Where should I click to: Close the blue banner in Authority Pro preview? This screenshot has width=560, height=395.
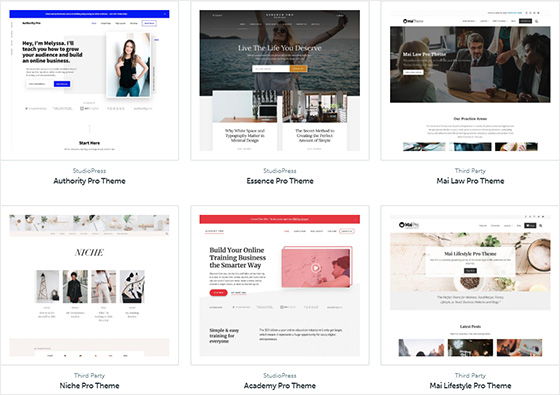tap(165, 14)
